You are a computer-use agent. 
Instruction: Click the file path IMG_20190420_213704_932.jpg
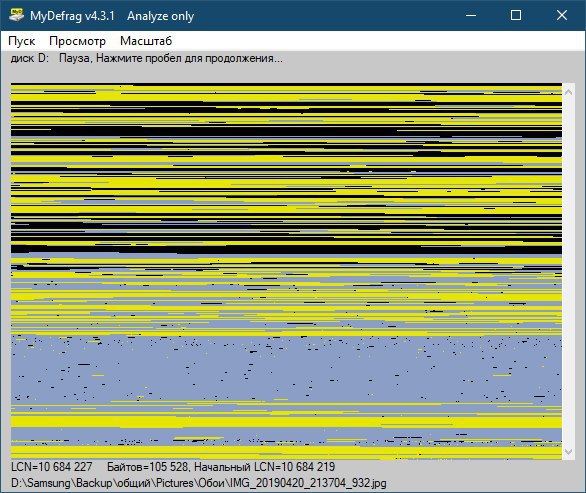[199, 483]
